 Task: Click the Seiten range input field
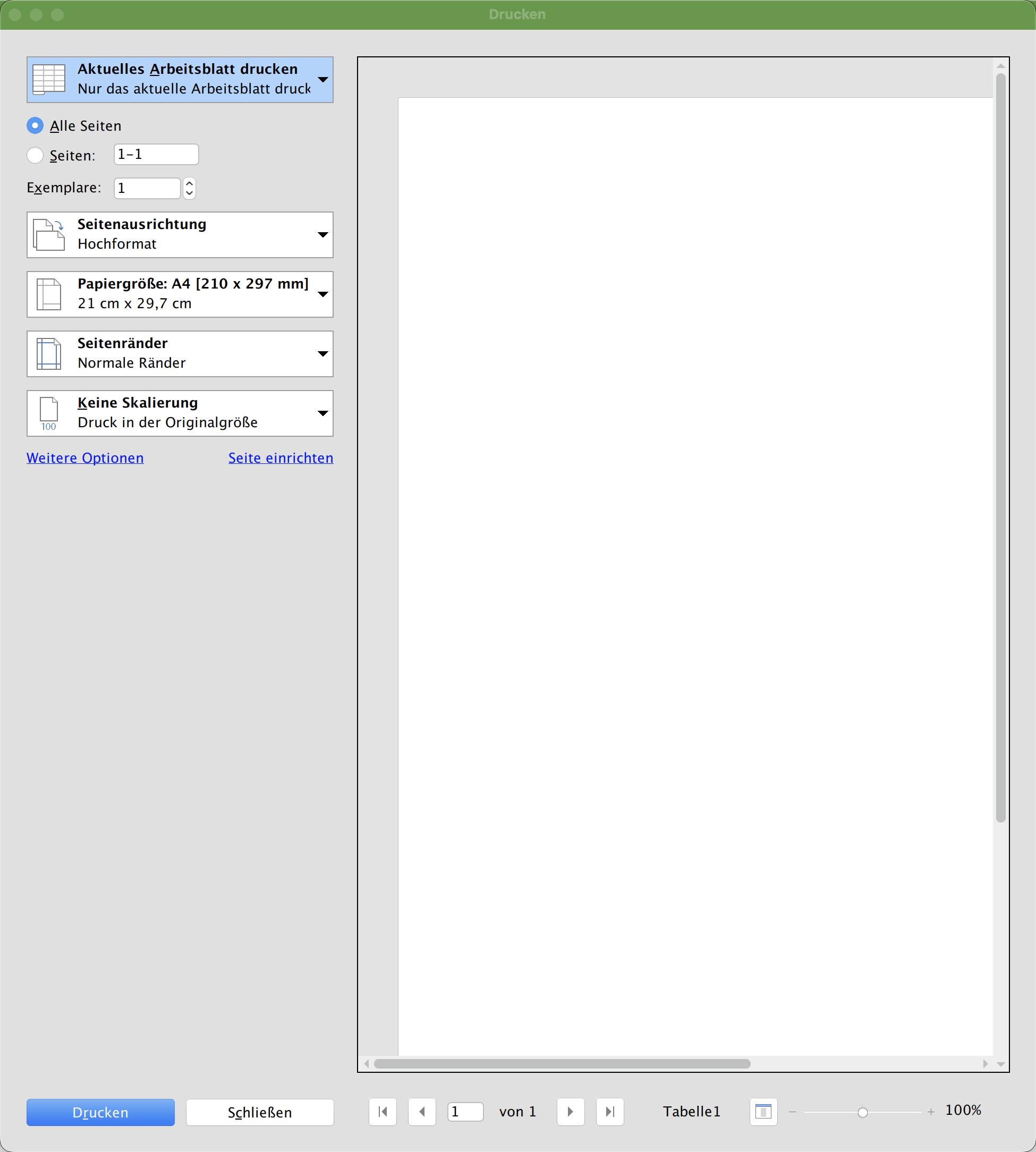(156, 154)
